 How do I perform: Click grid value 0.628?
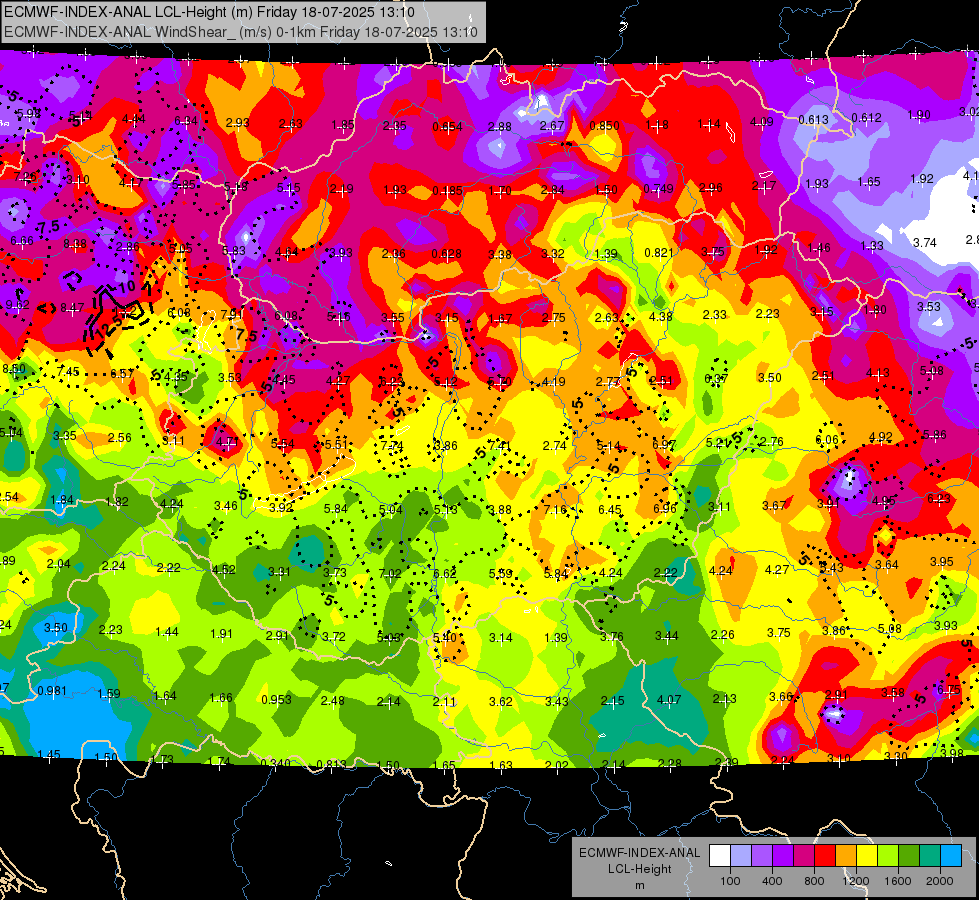coord(446,254)
